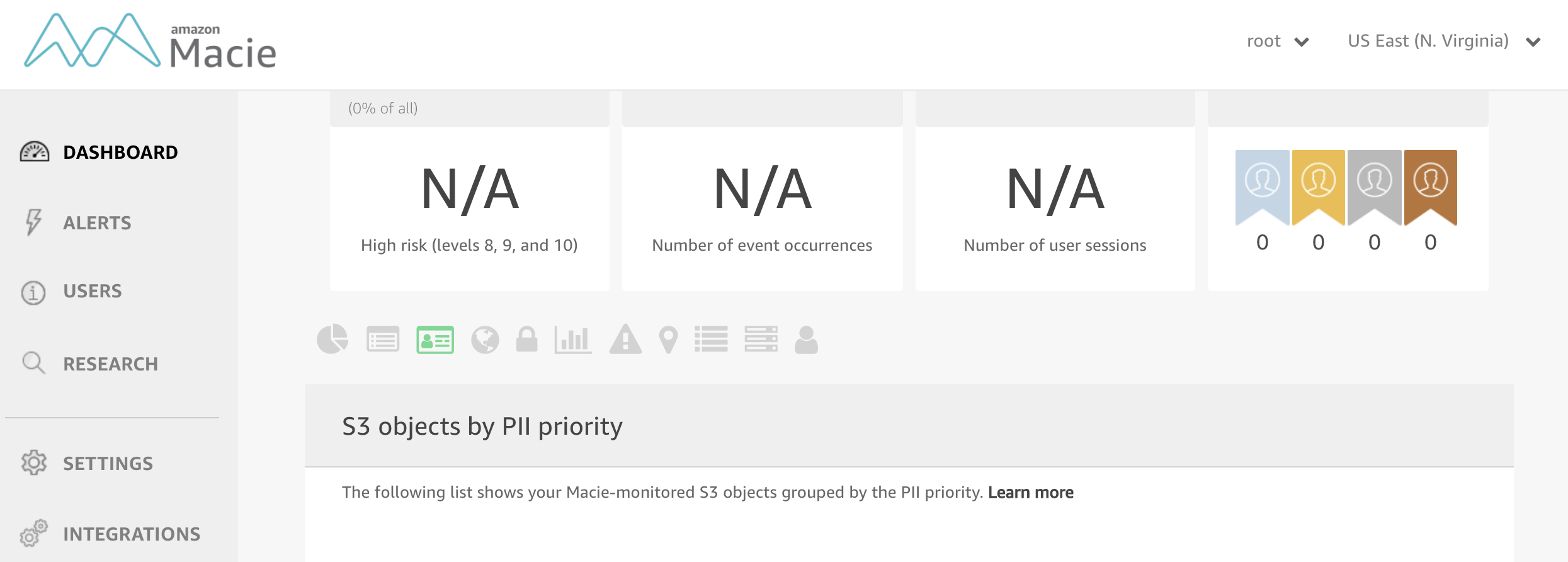
Task: Expand the root account dropdown
Action: click(1277, 42)
